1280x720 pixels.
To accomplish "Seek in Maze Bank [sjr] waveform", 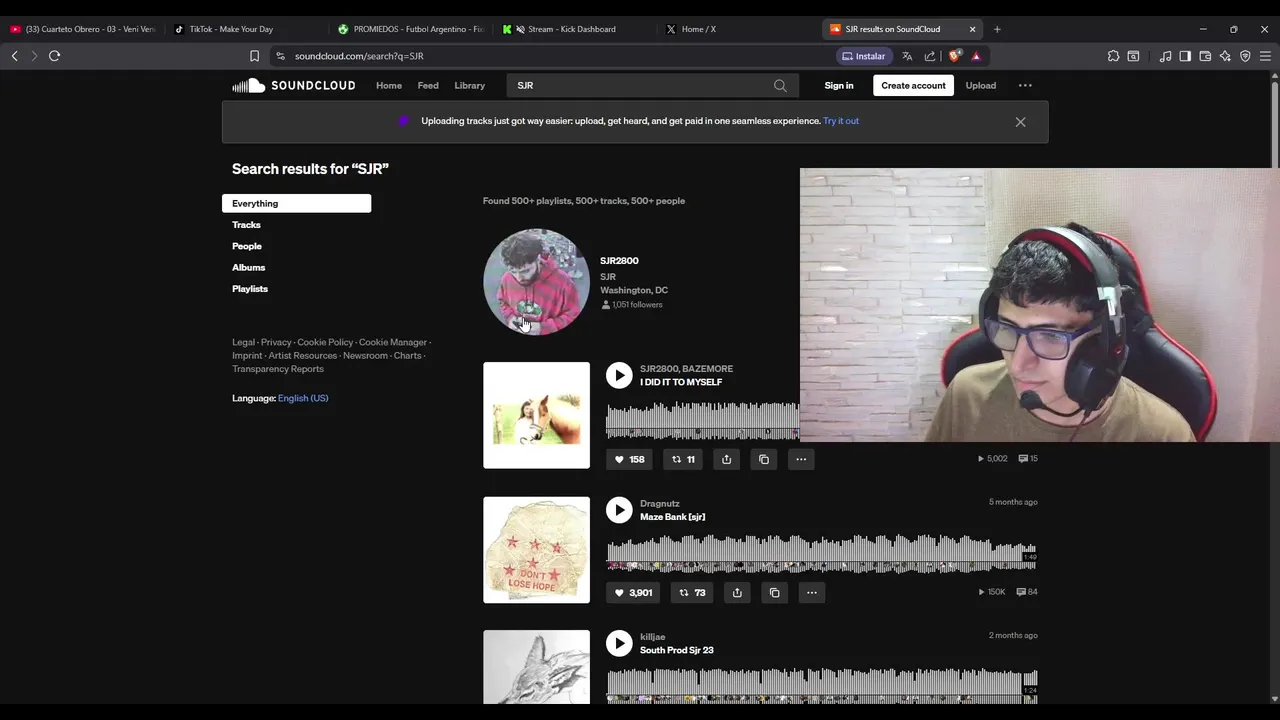I will (821, 554).
